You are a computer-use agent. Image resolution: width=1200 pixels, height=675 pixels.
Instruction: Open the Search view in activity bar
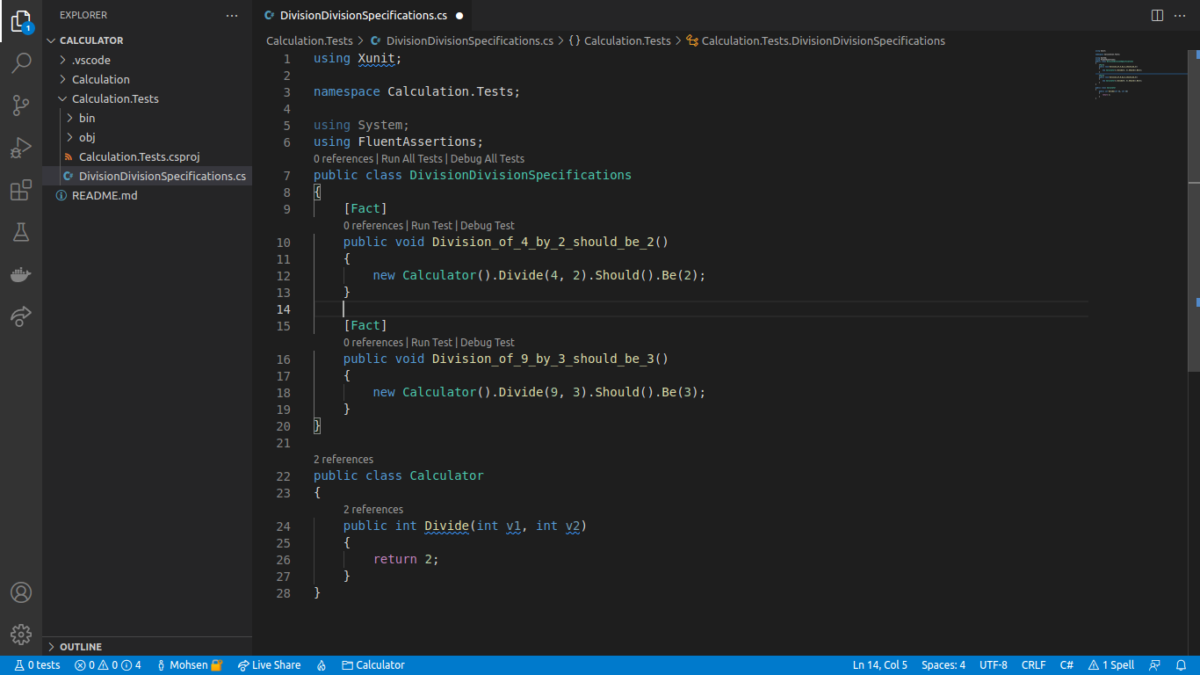(21, 64)
